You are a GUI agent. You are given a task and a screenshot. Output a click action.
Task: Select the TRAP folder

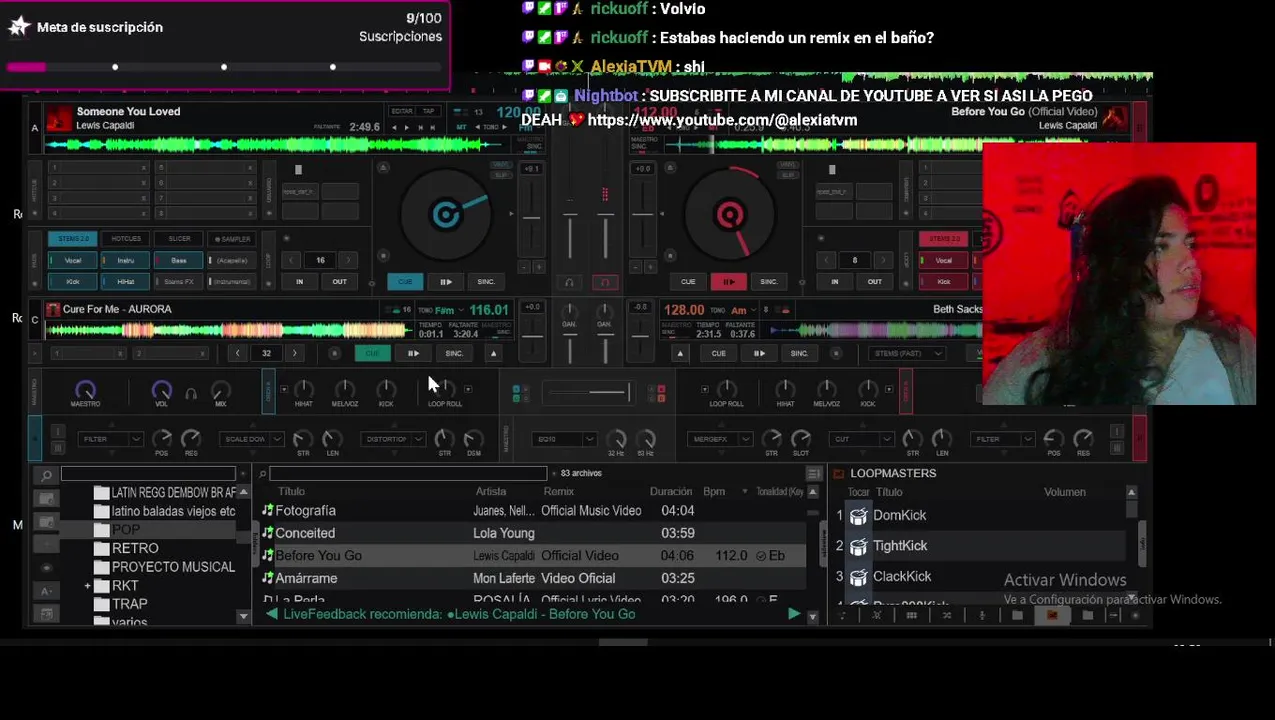pos(129,604)
